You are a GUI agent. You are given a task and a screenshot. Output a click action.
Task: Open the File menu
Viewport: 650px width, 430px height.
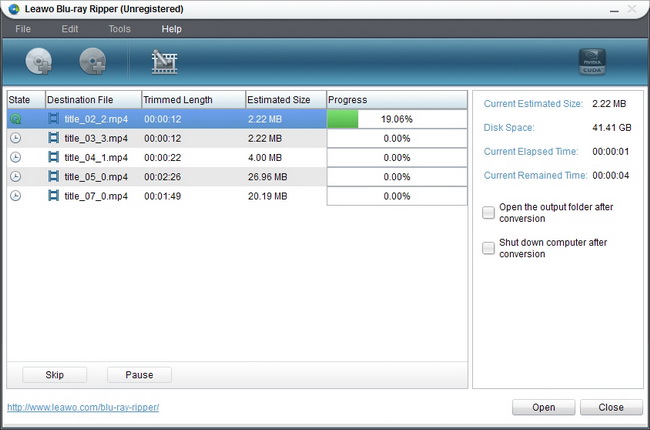click(x=23, y=29)
